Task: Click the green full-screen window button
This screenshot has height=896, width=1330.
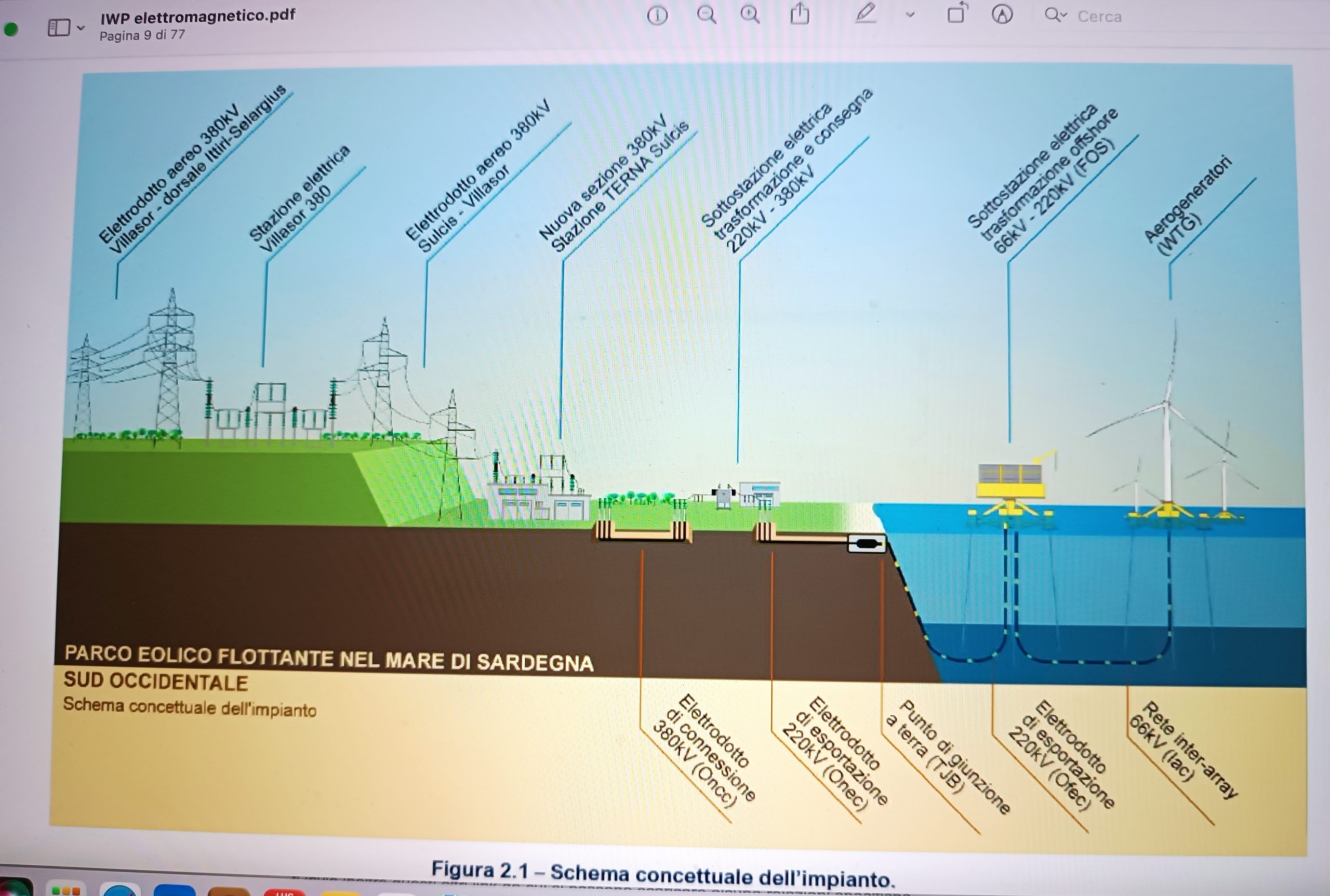Action: click(10, 29)
